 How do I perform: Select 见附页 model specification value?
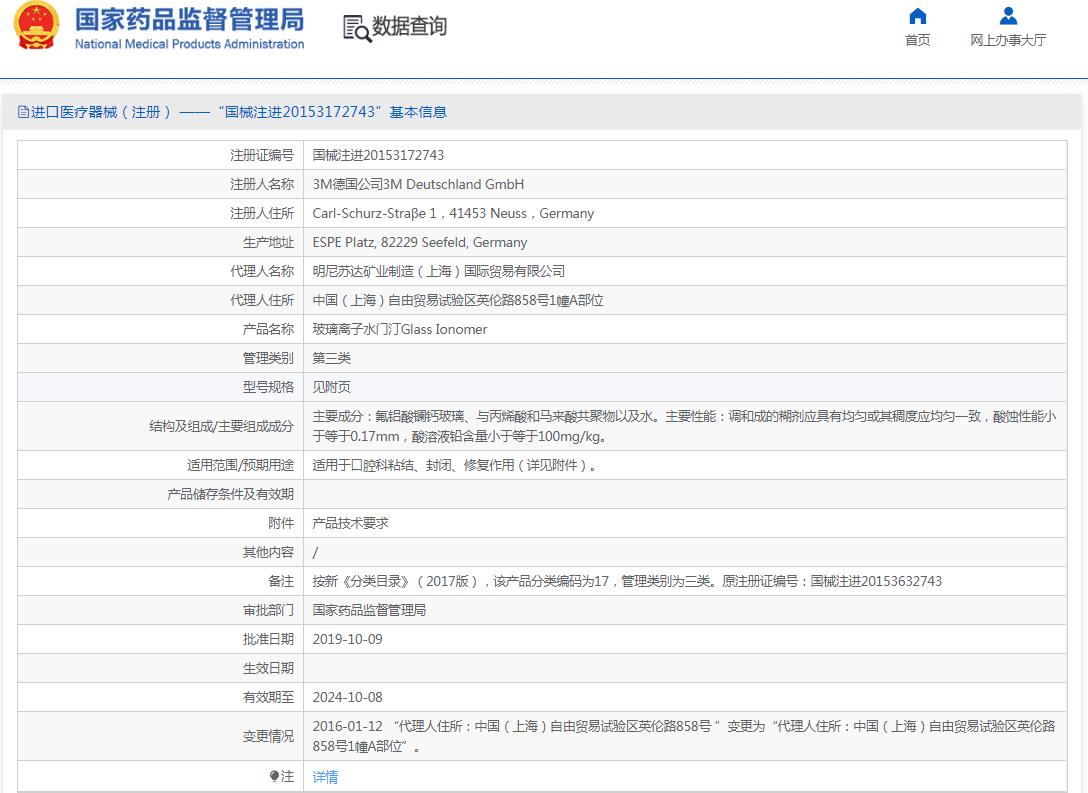(x=332, y=387)
